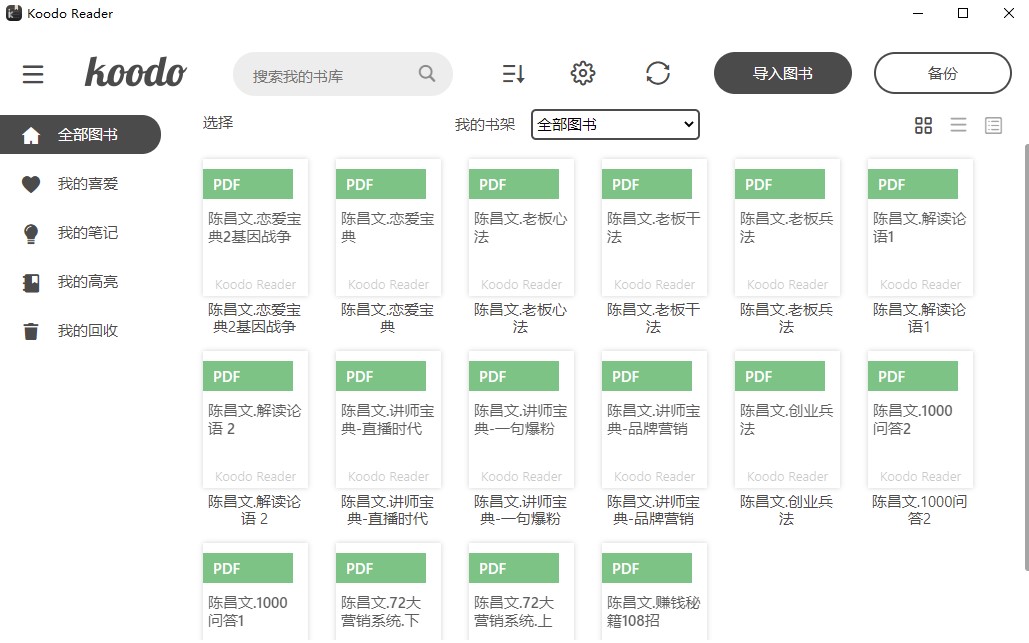This screenshot has height=643, width=1029.
Task: Focus the 搜索我的书库 search field
Action: click(x=343, y=74)
